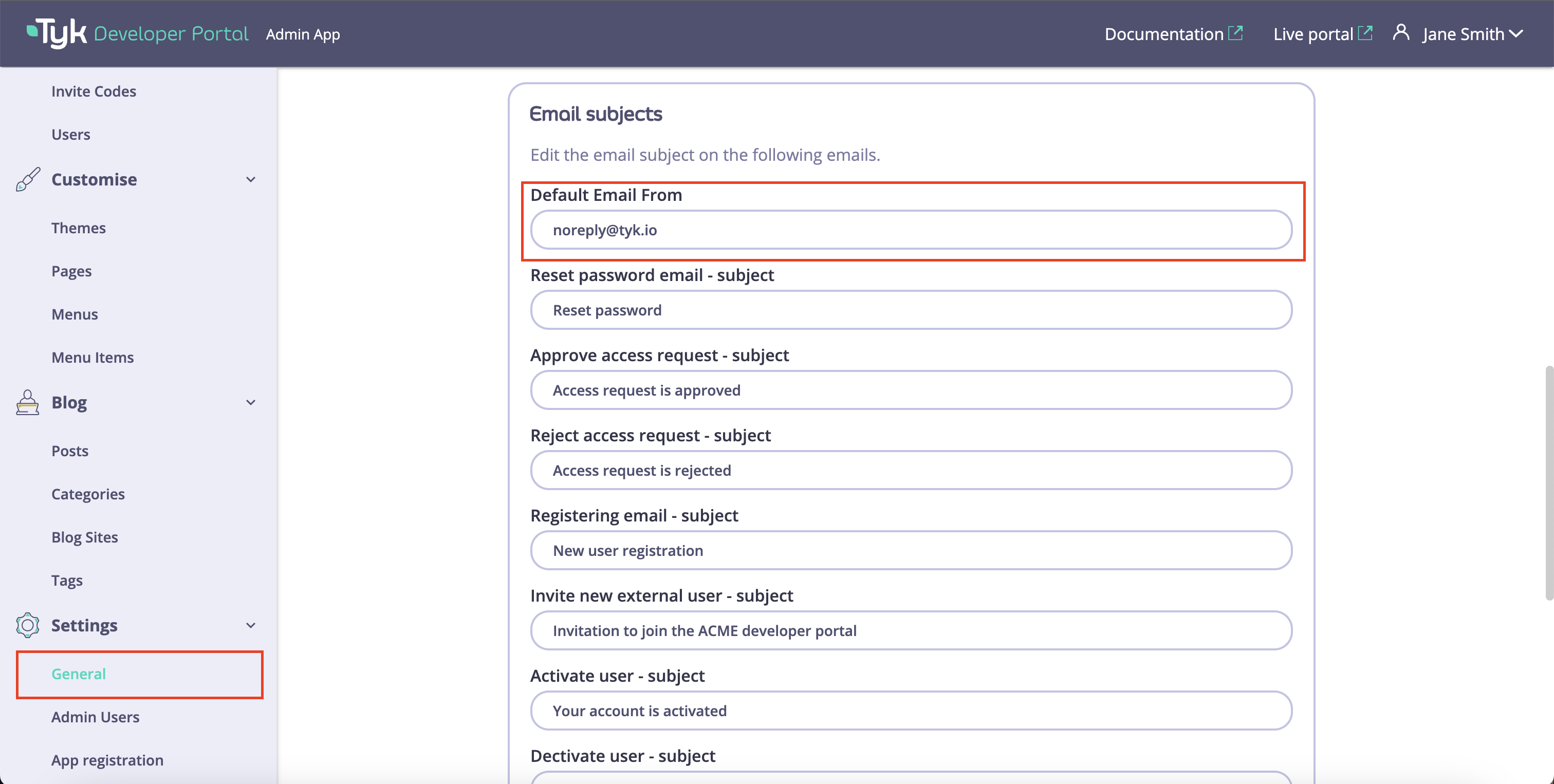The width and height of the screenshot is (1554, 784).
Task: Collapse the Blog section chevron
Action: (251, 402)
